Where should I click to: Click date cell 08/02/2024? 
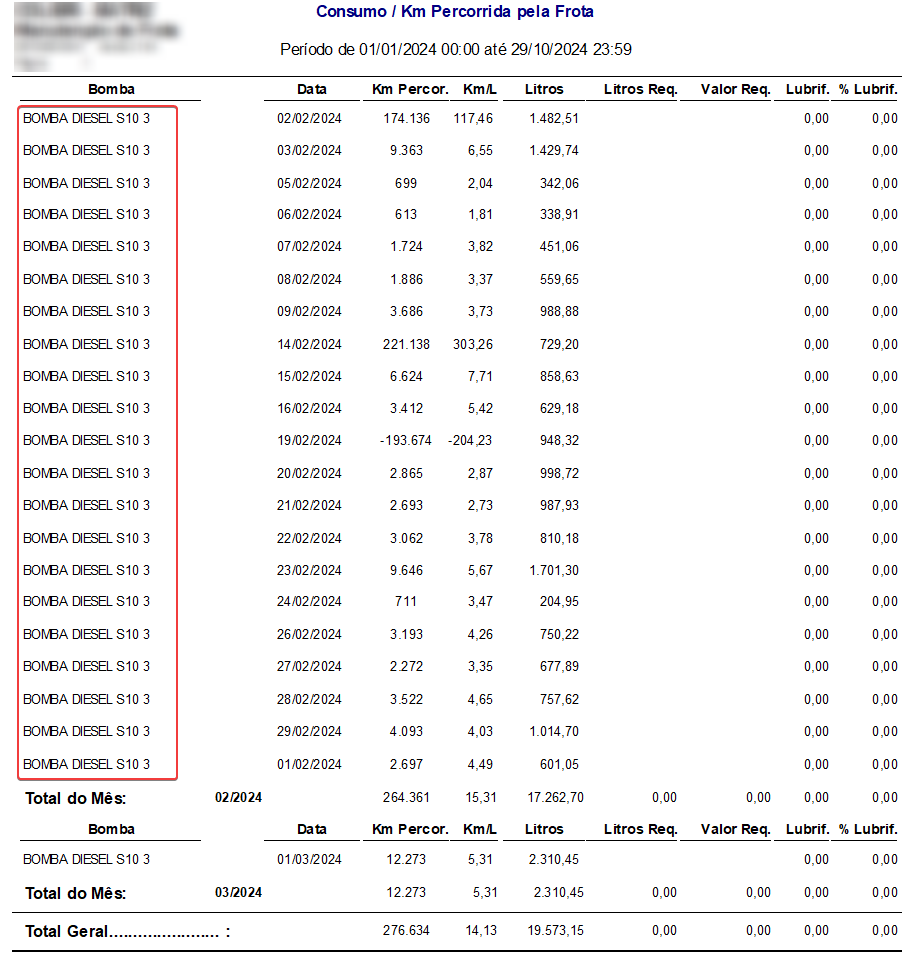pos(309,279)
